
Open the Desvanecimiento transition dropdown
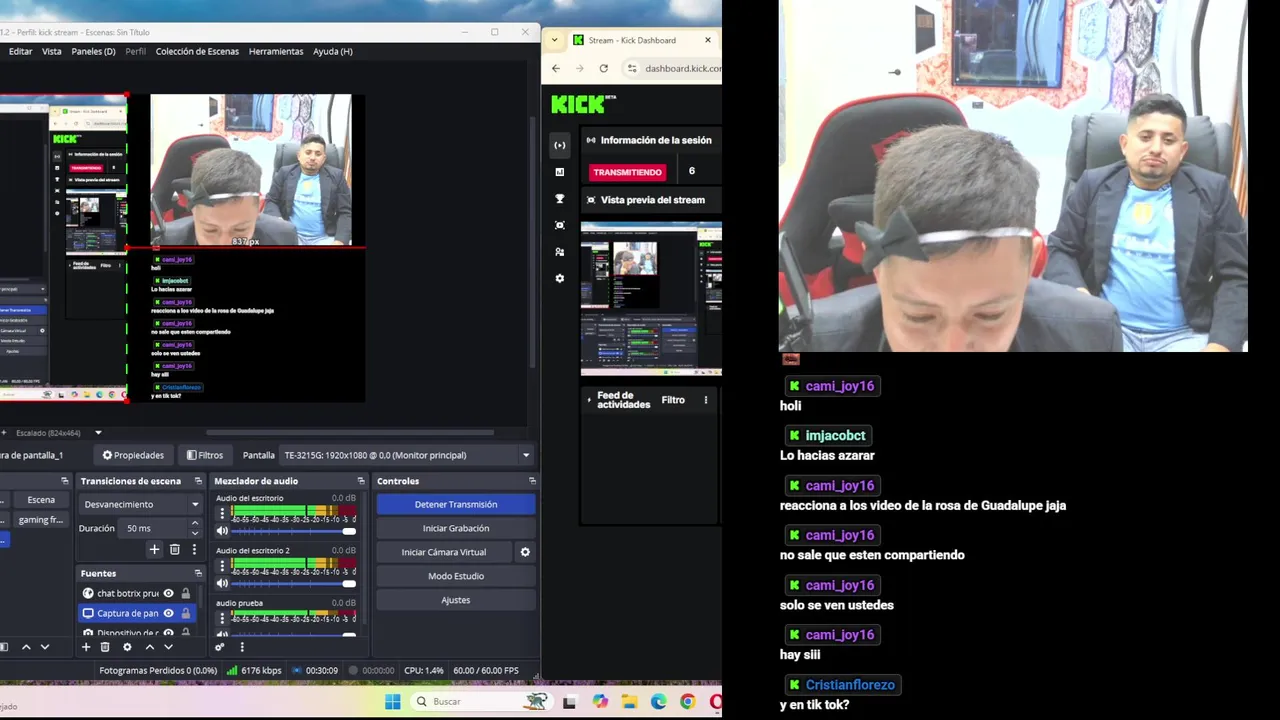[141, 504]
